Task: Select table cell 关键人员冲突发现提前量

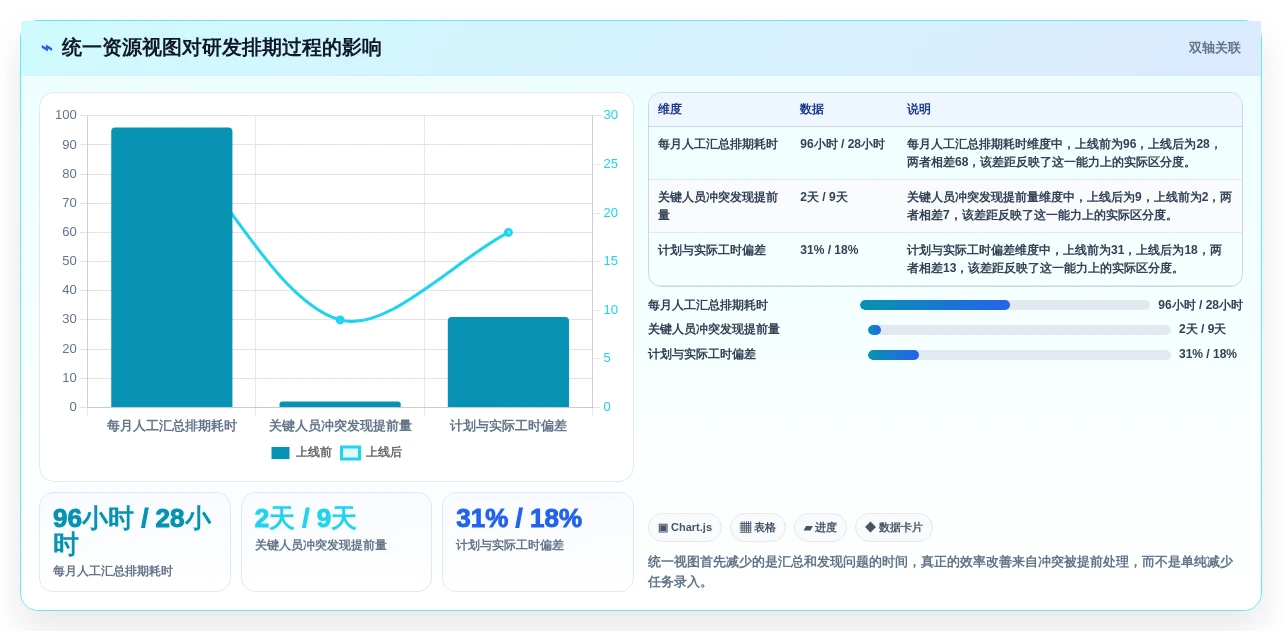Action: [718, 206]
